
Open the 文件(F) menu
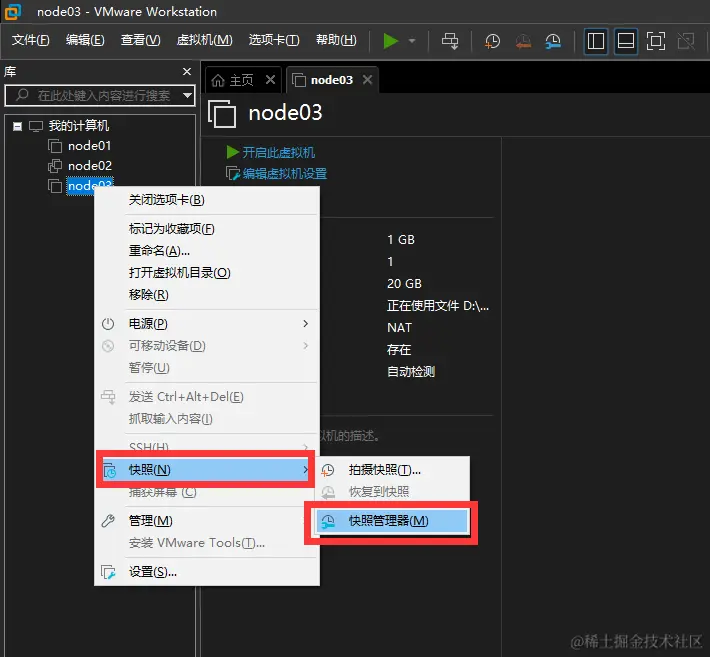(x=30, y=40)
